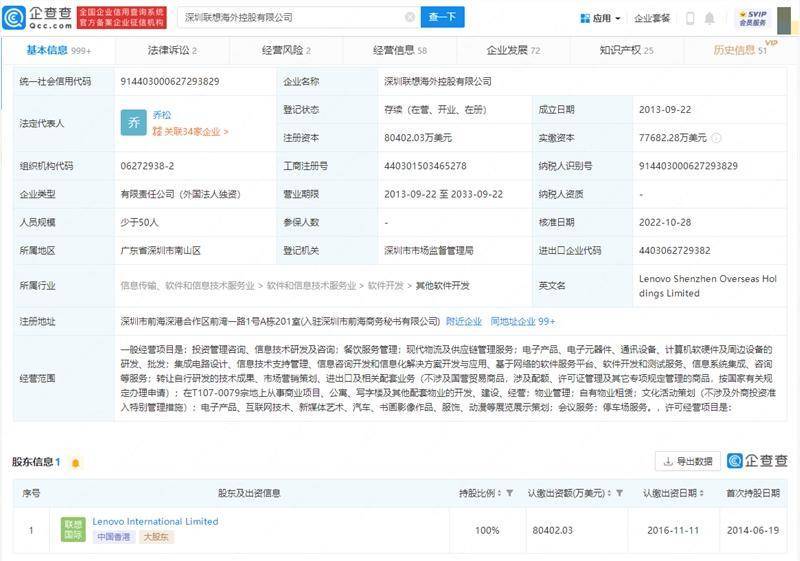This screenshot has width=800, height=561.
Task: Click the 大股东 tag
Action: (x=156, y=537)
